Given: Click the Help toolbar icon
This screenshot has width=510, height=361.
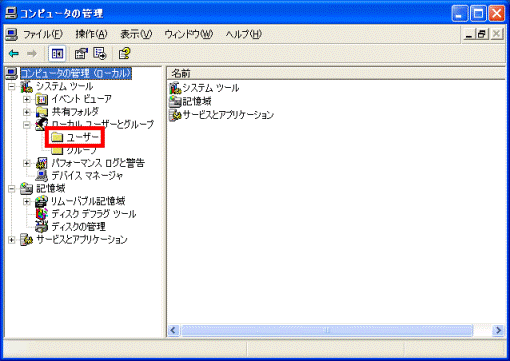Looking at the screenshot, I should (x=124, y=53).
